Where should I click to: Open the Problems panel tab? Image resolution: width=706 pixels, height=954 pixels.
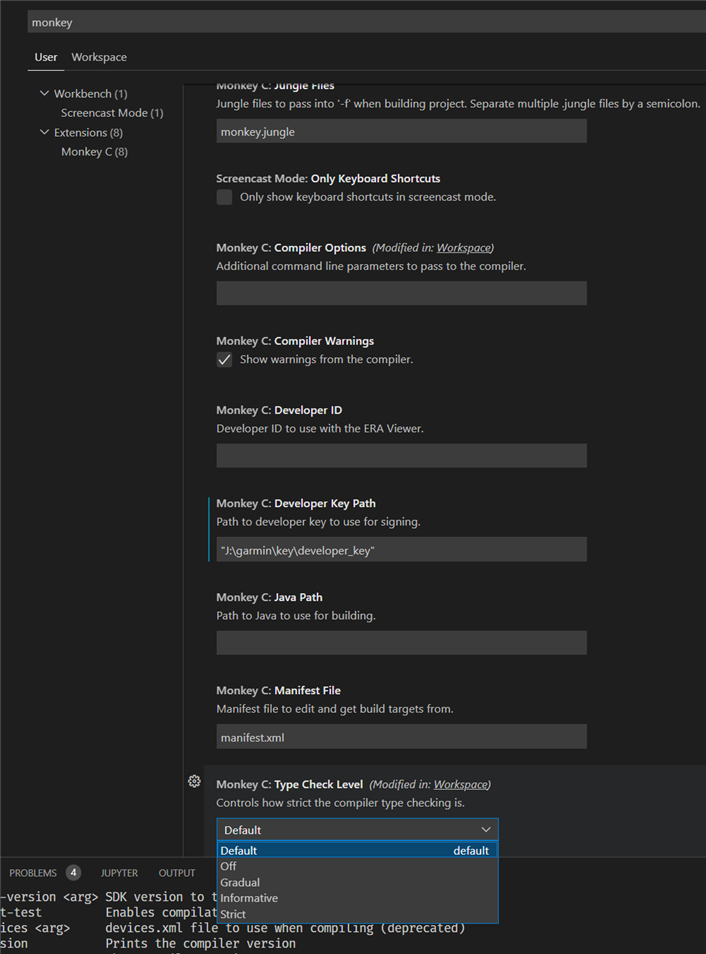33,873
